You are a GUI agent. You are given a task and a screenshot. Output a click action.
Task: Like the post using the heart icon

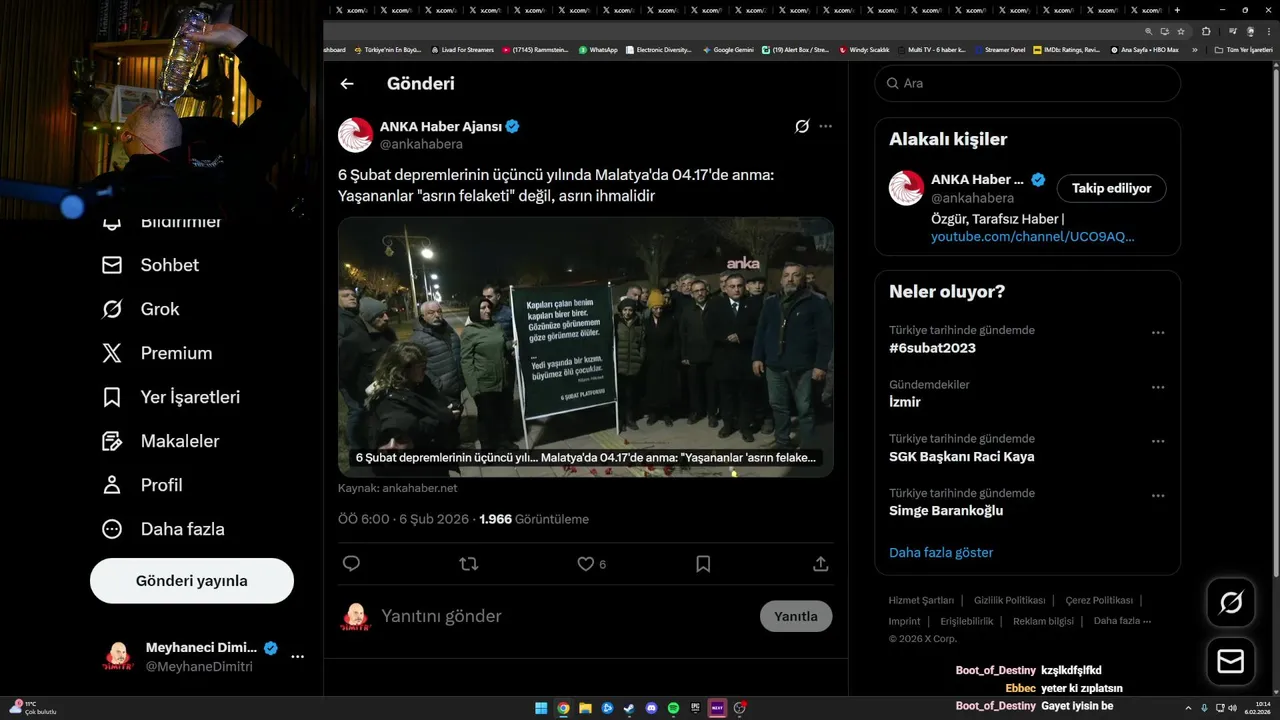(586, 564)
